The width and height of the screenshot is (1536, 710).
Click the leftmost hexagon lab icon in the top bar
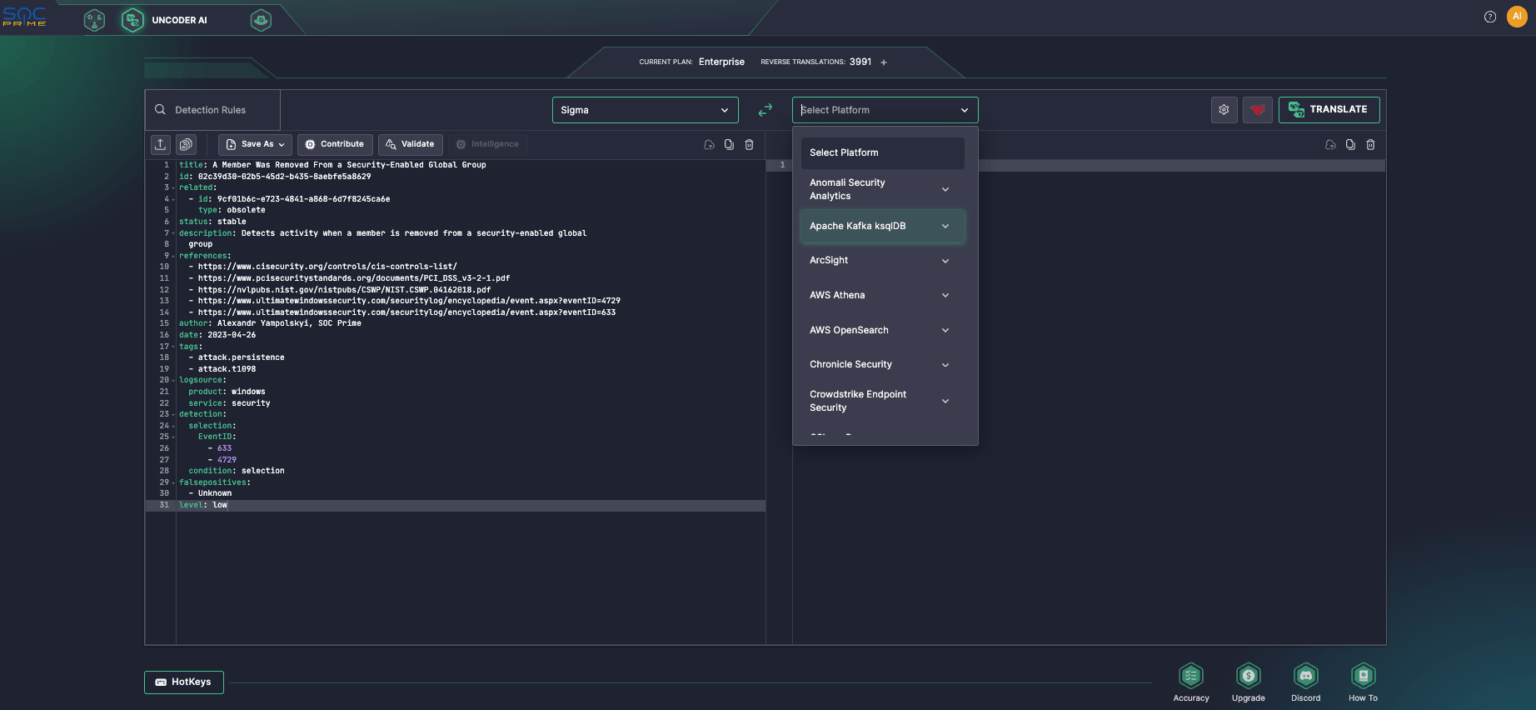click(x=94, y=19)
